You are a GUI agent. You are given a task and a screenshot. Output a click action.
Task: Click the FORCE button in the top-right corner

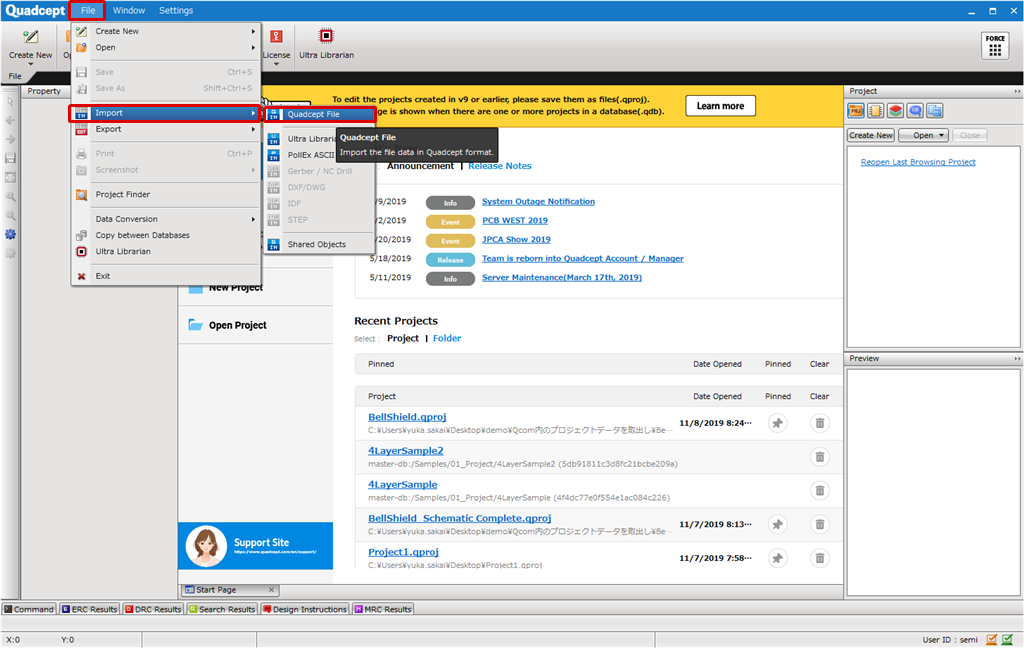[x=995, y=44]
